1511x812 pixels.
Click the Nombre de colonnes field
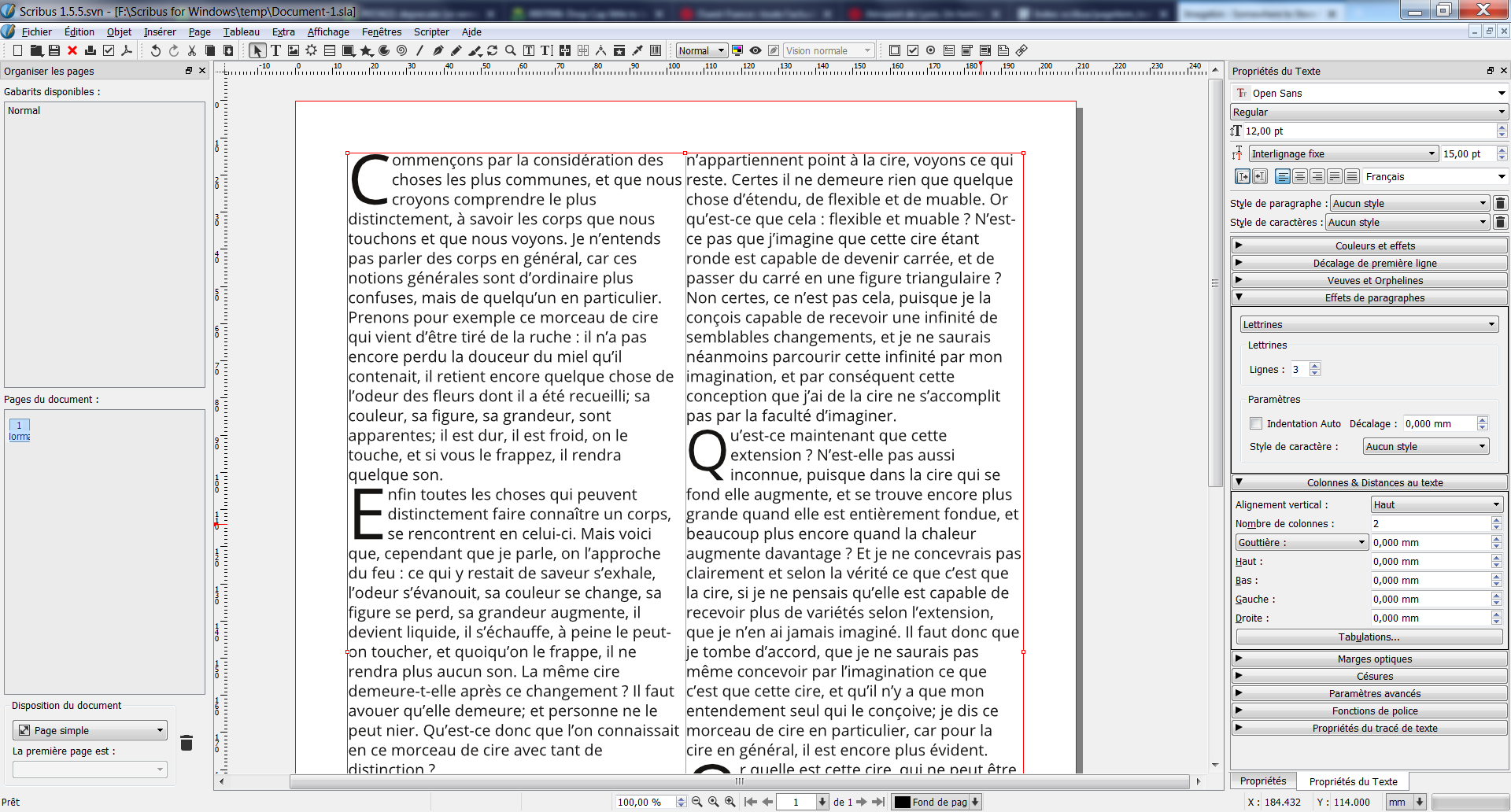(1437, 523)
